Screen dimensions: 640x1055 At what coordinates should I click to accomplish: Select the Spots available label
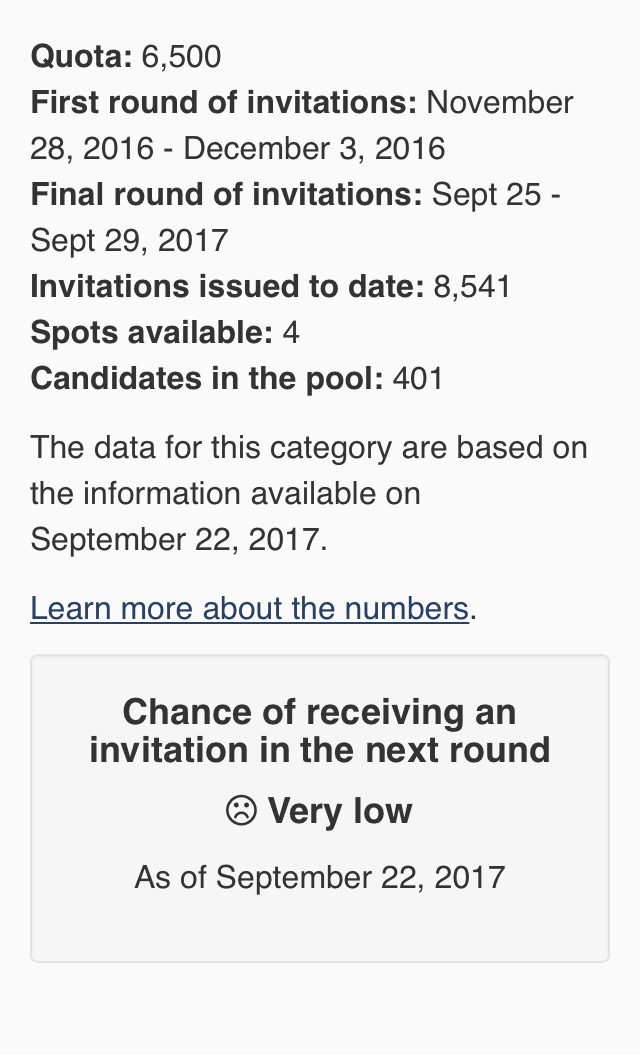click(x=151, y=332)
